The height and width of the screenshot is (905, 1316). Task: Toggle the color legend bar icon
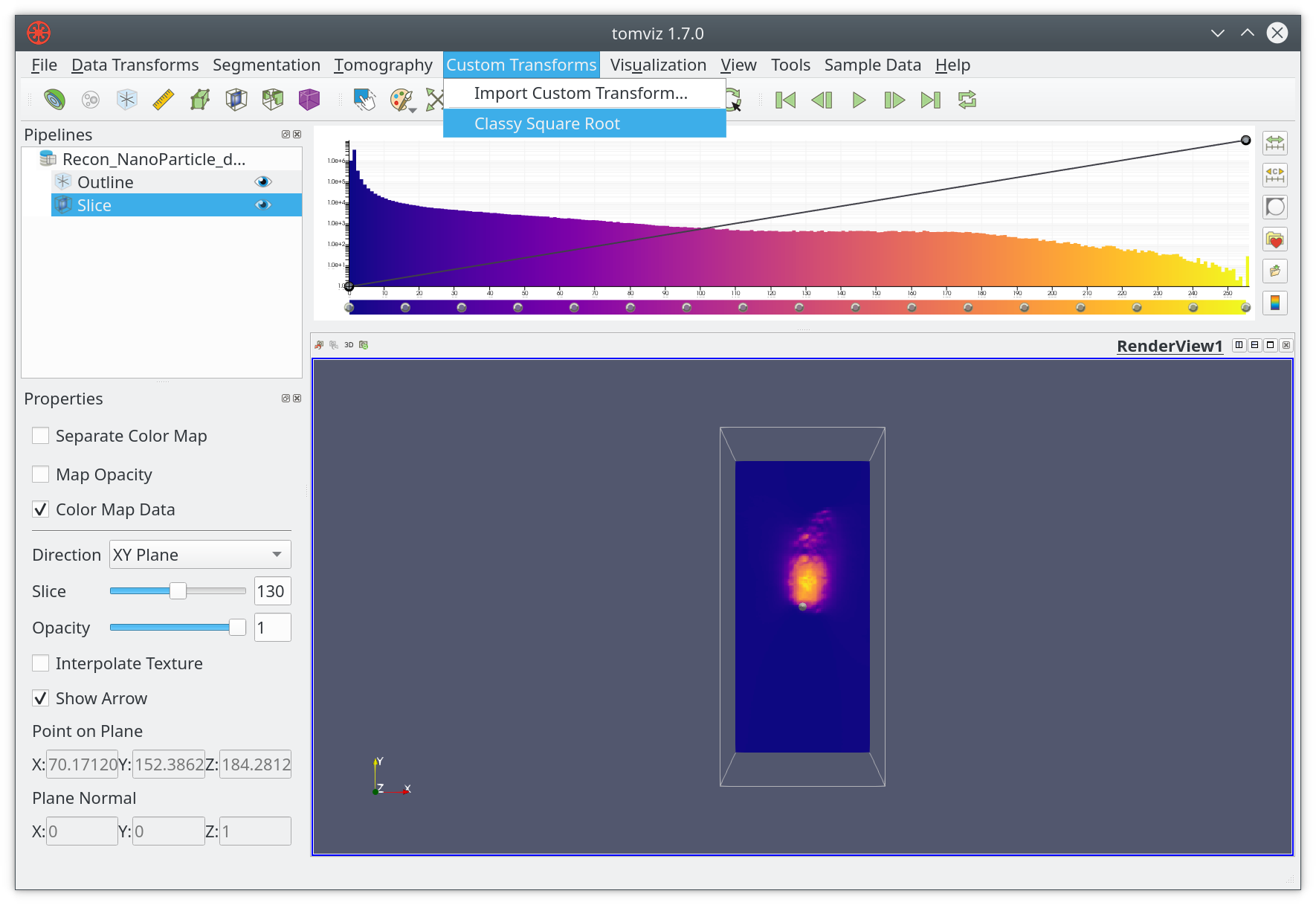1275,303
